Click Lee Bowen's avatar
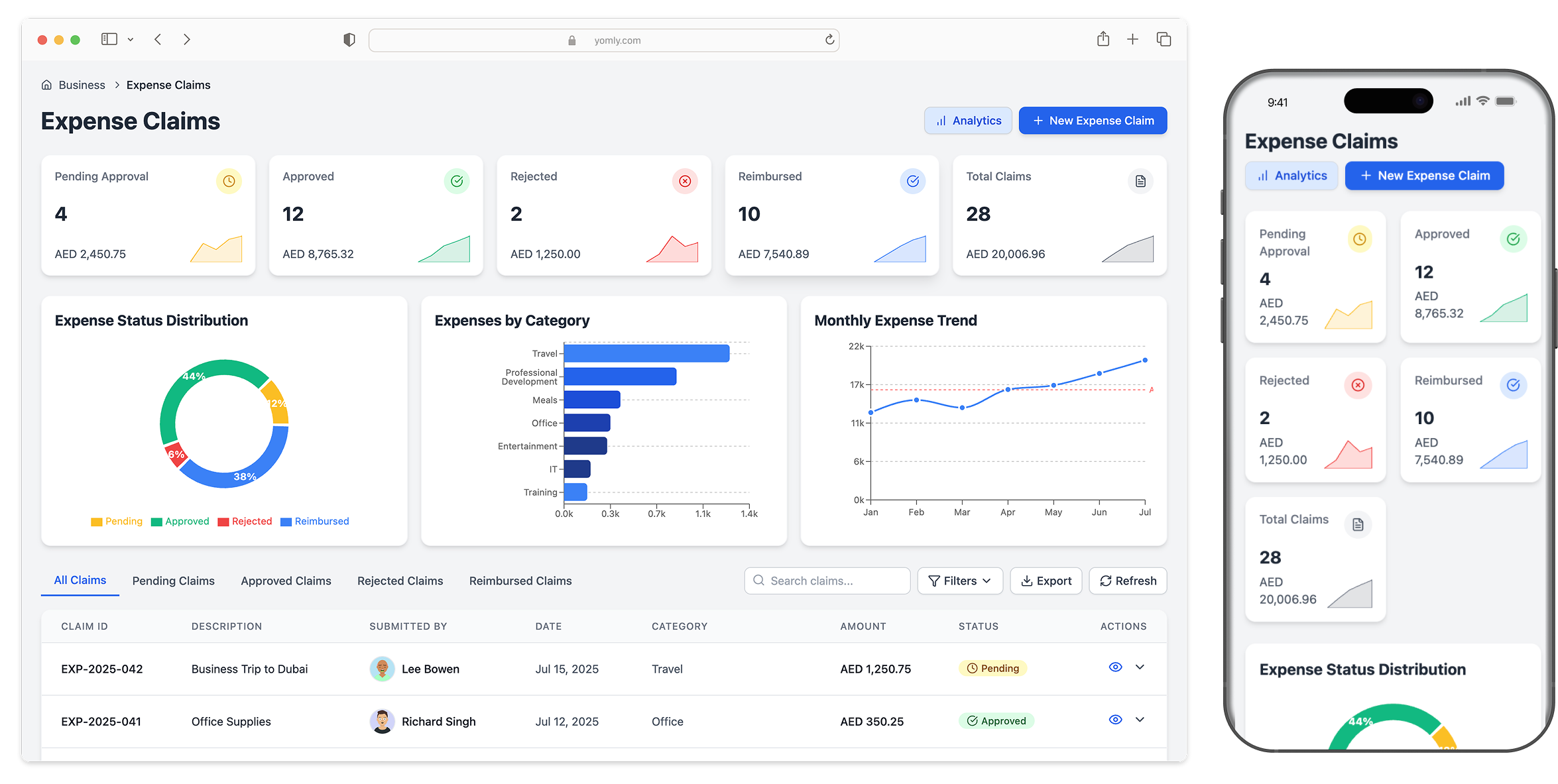Image resolution: width=1558 pixels, height=784 pixels. pos(382,669)
